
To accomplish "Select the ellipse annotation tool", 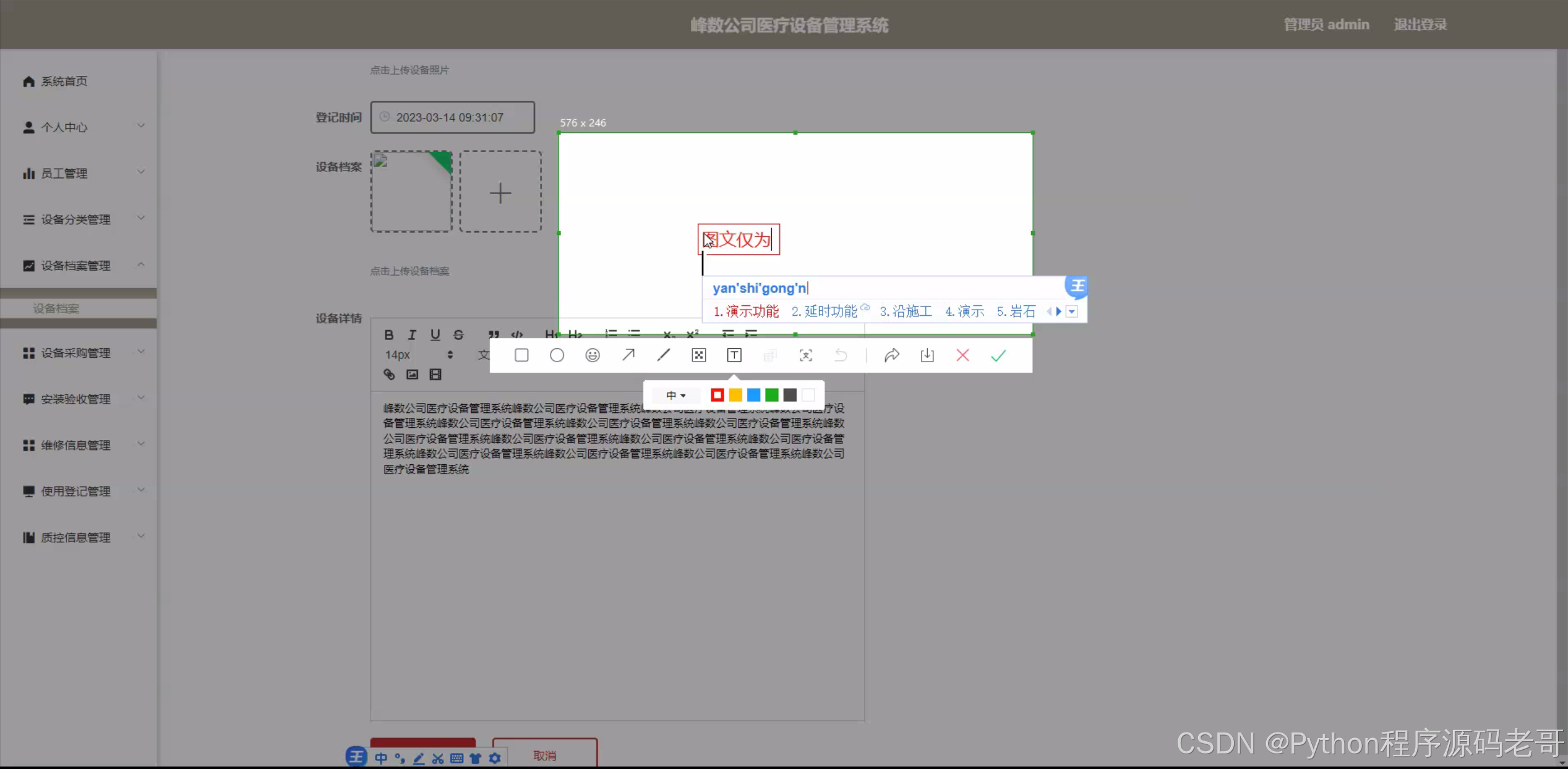I will [x=557, y=355].
